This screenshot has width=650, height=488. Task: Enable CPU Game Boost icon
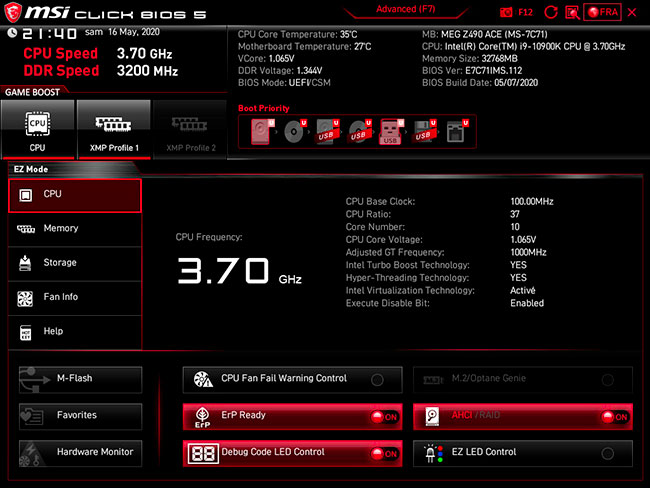[x=37, y=130]
